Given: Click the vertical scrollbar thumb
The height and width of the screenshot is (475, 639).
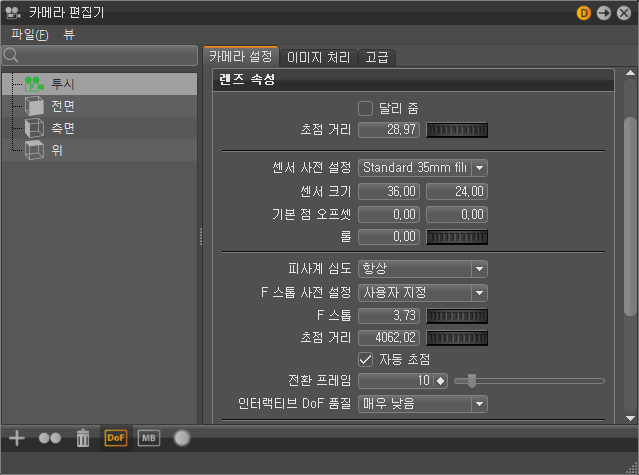Looking at the screenshot, I should 630,216.
